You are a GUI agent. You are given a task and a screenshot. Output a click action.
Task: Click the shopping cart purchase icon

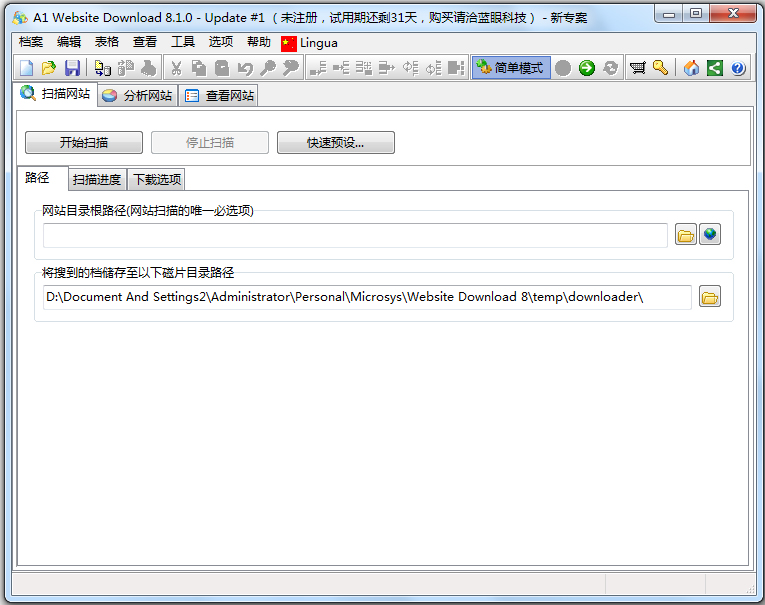click(638, 68)
